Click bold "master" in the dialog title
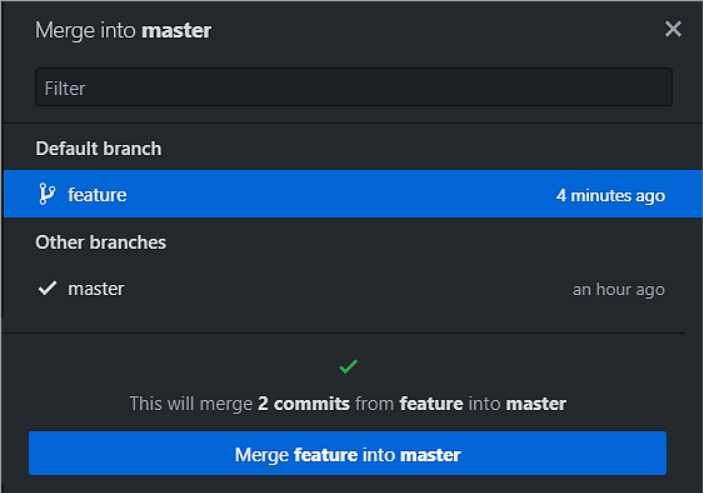The height and width of the screenshot is (493, 703). [177, 30]
